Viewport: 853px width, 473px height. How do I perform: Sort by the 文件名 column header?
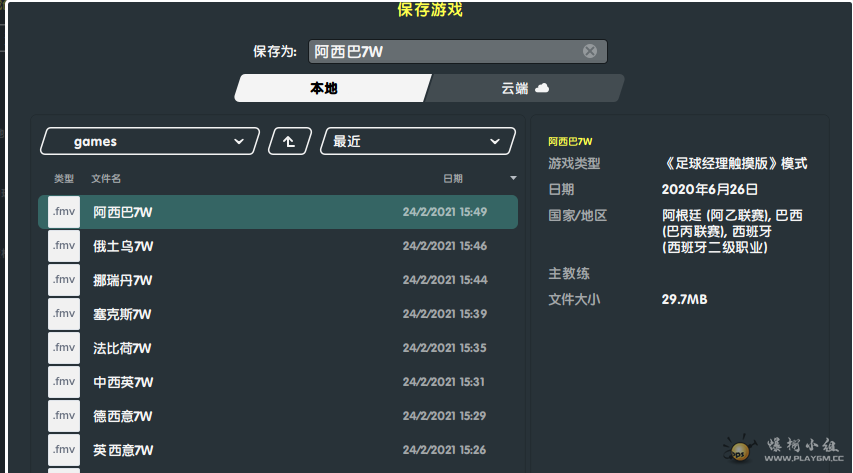point(106,179)
